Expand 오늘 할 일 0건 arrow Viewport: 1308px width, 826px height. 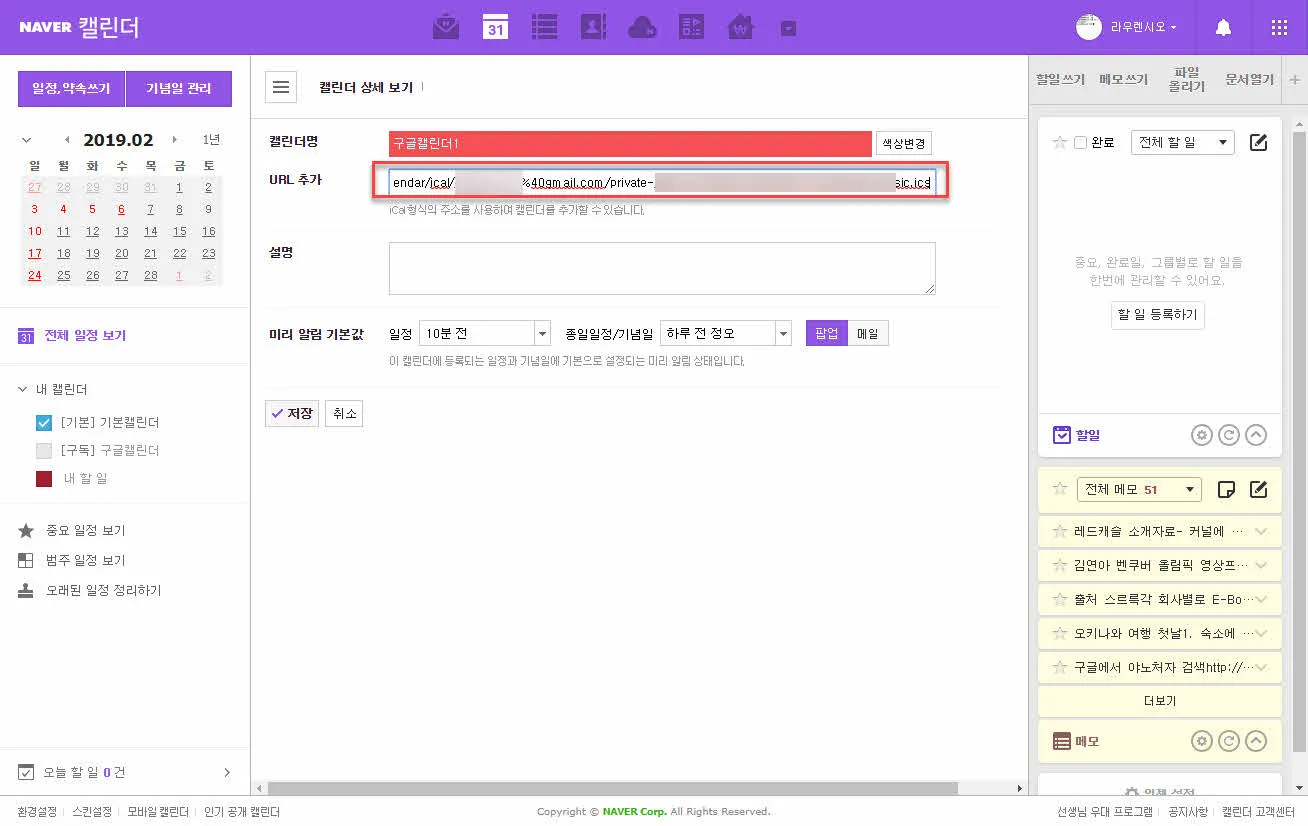(227, 772)
